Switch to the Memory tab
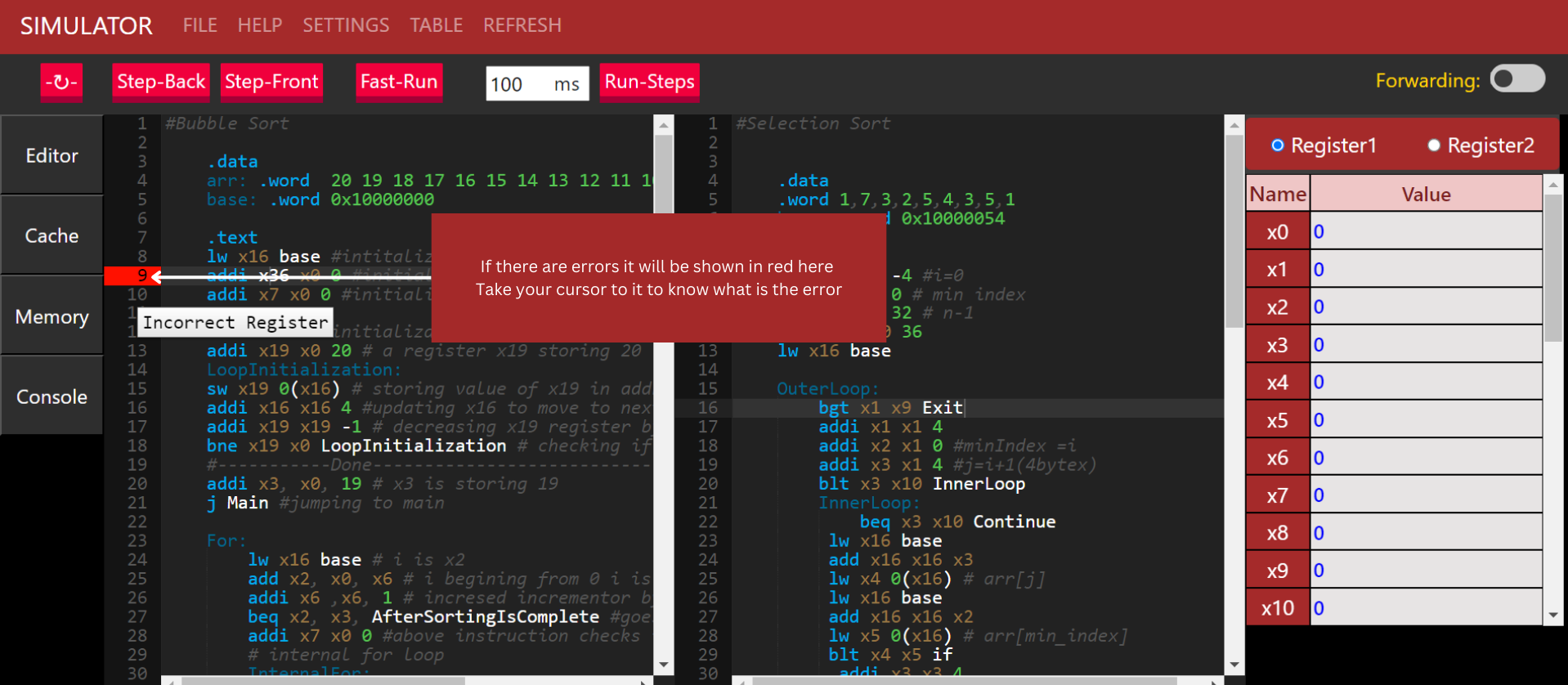1568x685 pixels. click(x=52, y=316)
